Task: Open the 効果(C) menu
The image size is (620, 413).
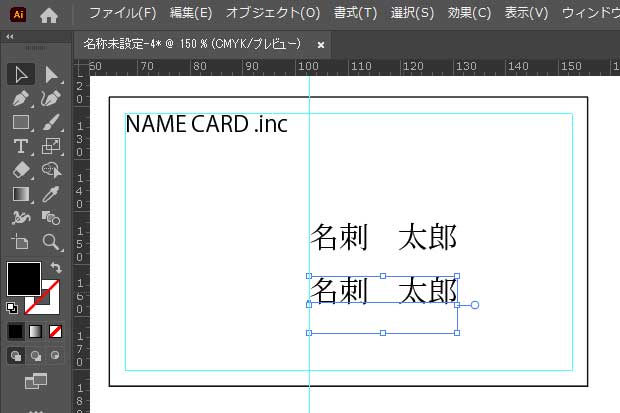Action: (x=469, y=13)
